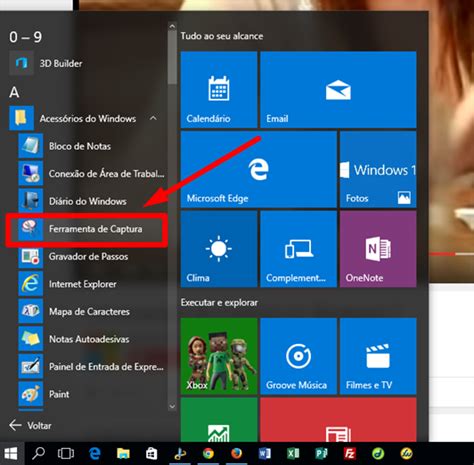Open taskbar search magnifier
This screenshot has width=474, height=465.
coord(39,454)
